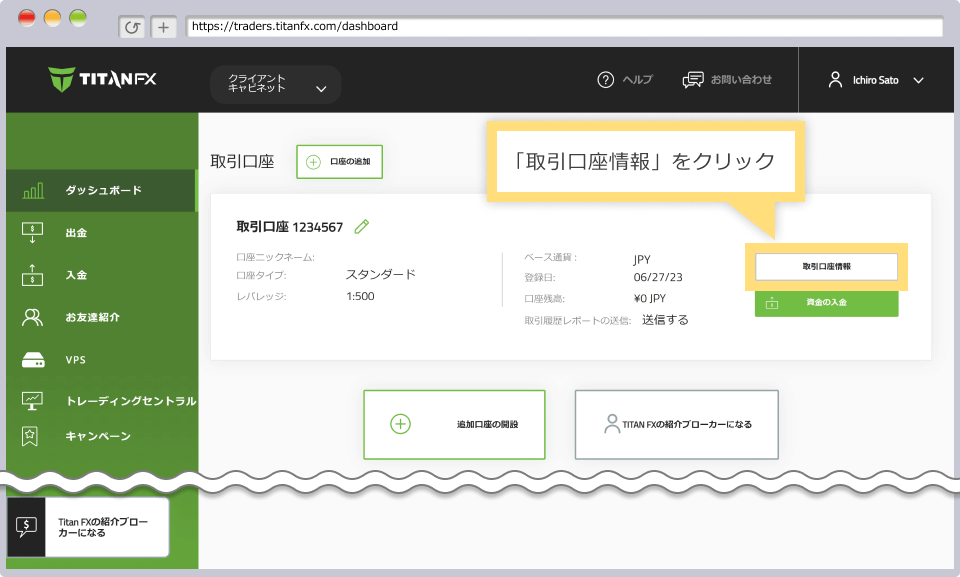Click the help question mark icon
This screenshot has width=960, height=577.
point(606,80)
